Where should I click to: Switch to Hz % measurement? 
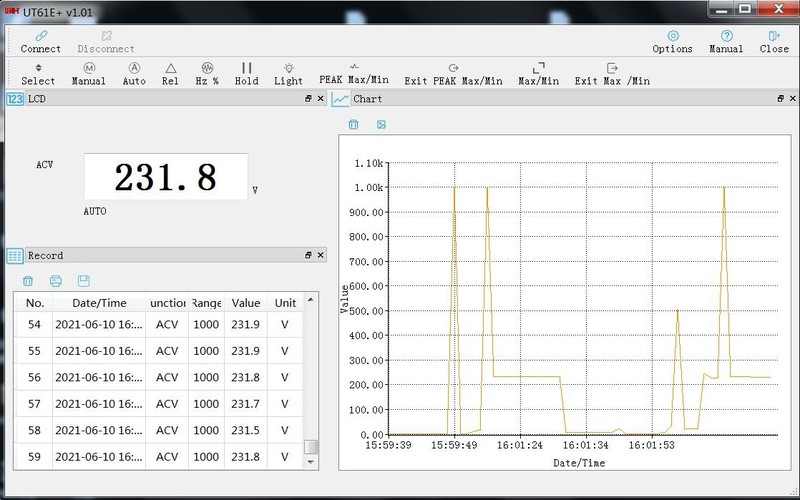[208, 74]
